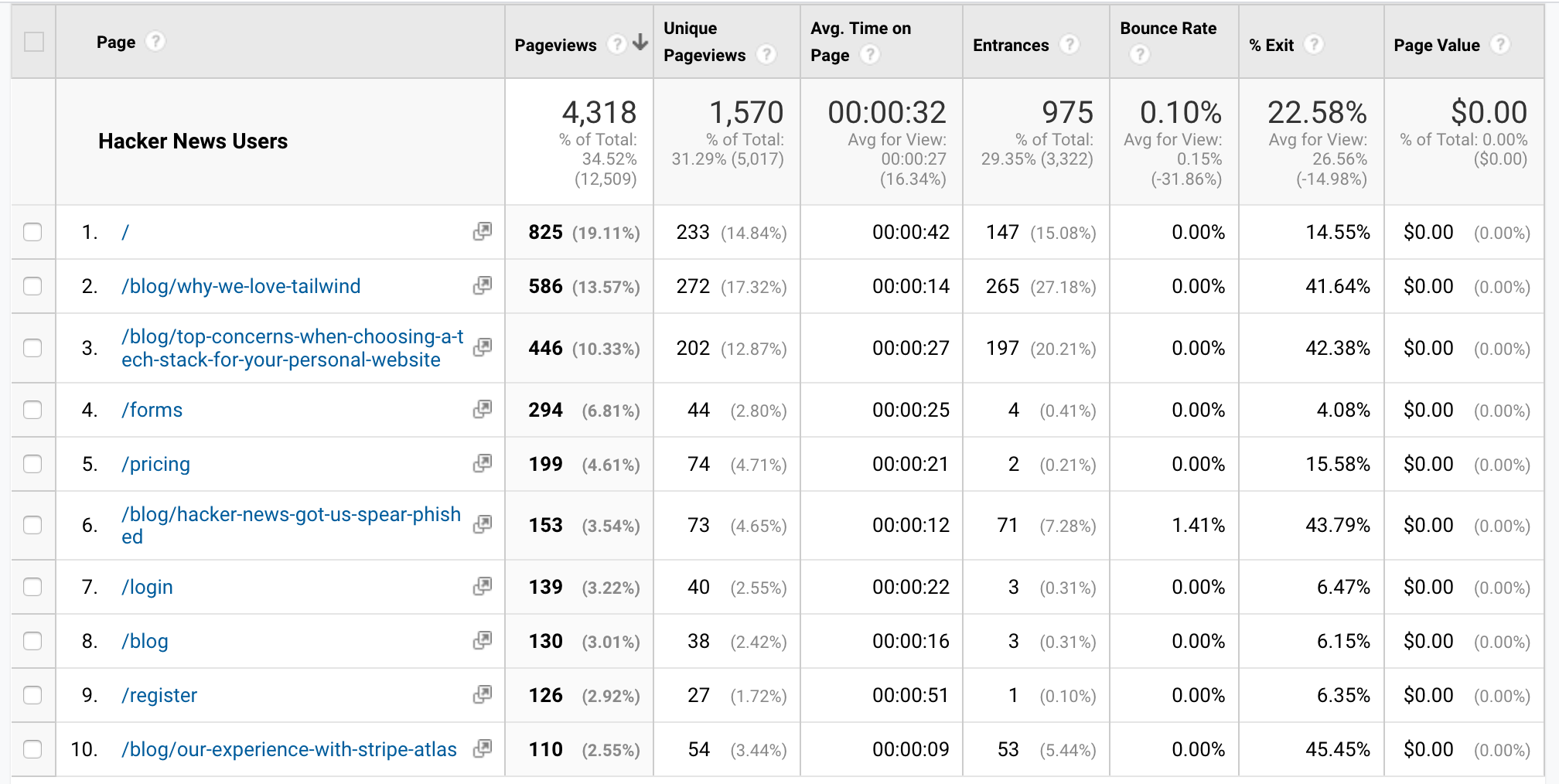
Task: Open the top-concerns tech-stack blog link
Action: [292, 348]
